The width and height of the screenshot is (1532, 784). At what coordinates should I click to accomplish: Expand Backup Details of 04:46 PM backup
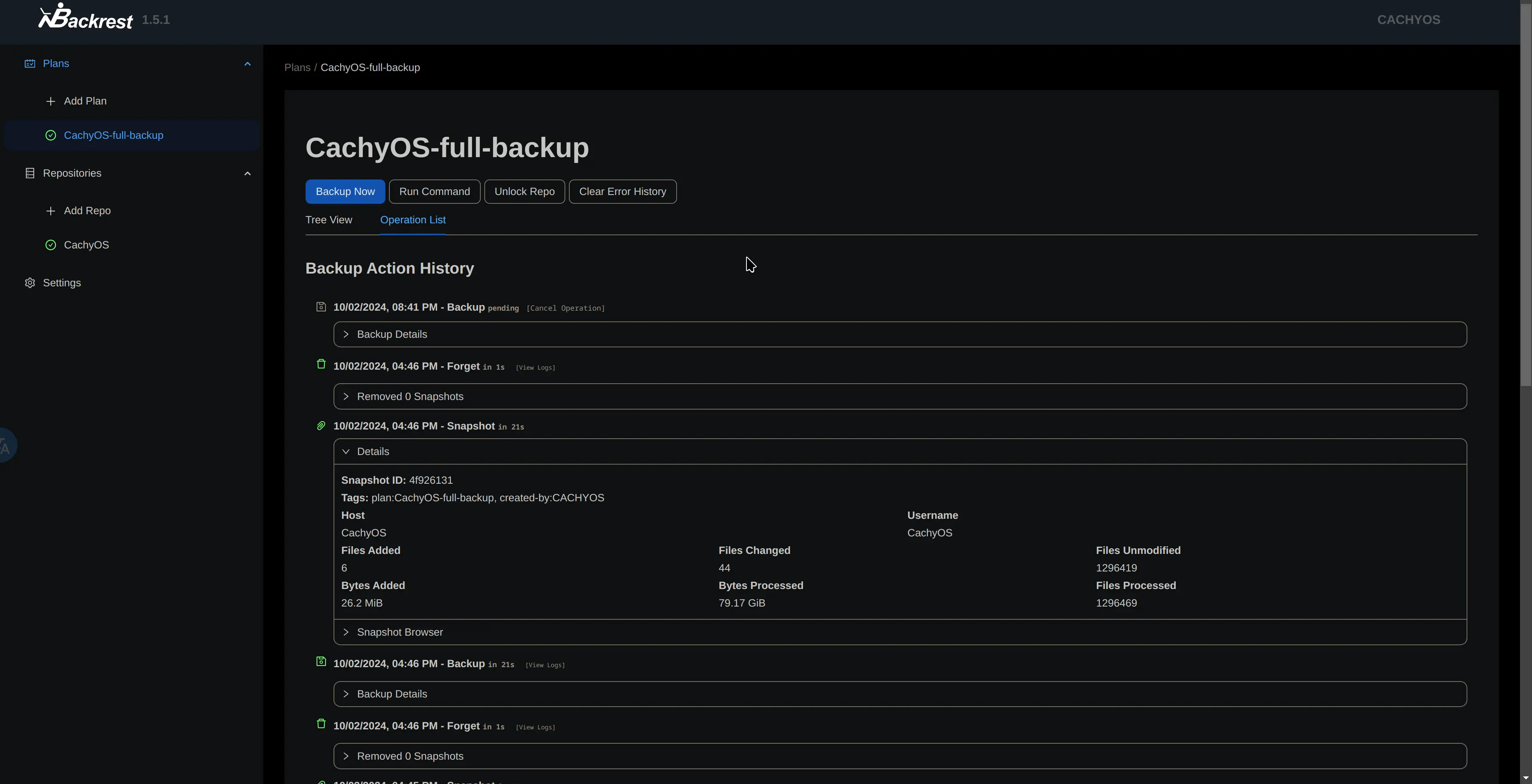(x=900, y=694)
